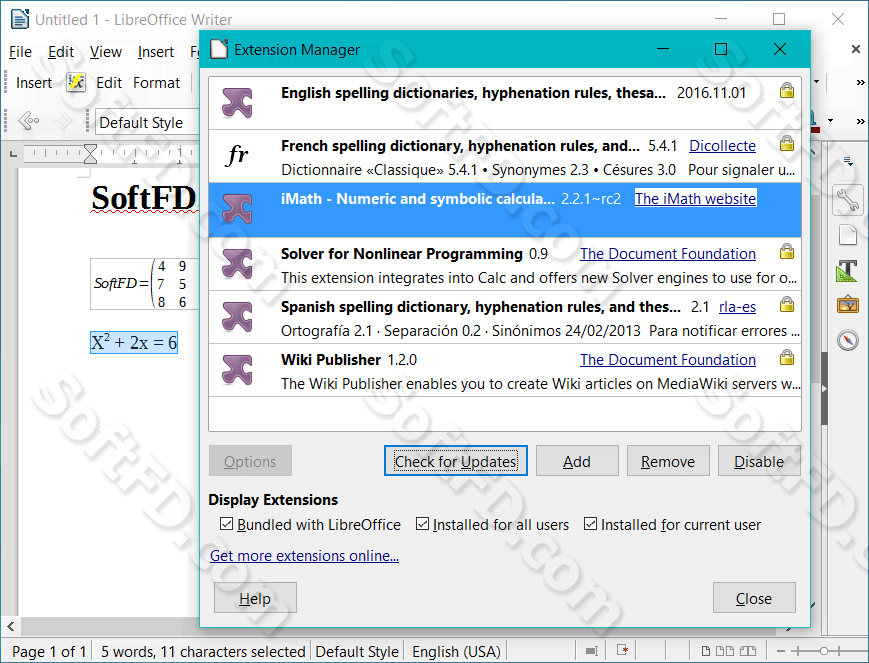This screenshot has height=663, width=869.
Task: Click the iMath formula icon beside Insert
Action: click(x=76, y=83)
